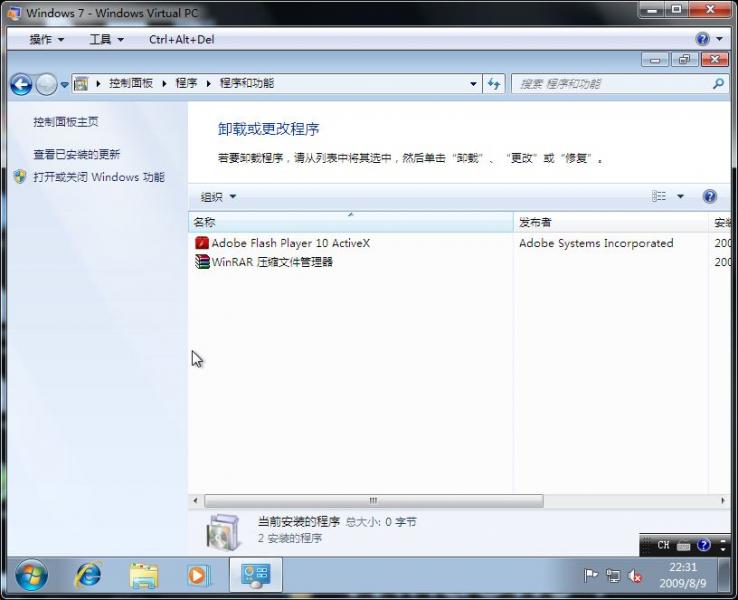Open the dropdown arrow beside Virtual PC help
This screenshot has height=600, width=738.
click(x=719, y=39)
